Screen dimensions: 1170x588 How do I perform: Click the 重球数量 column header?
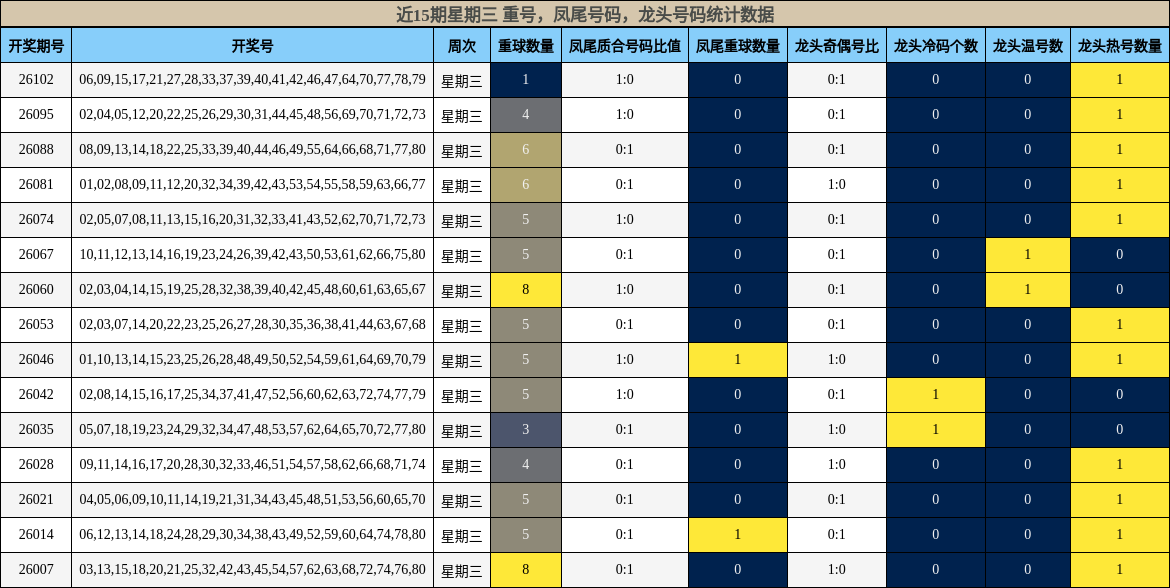[x=527, y=45]
